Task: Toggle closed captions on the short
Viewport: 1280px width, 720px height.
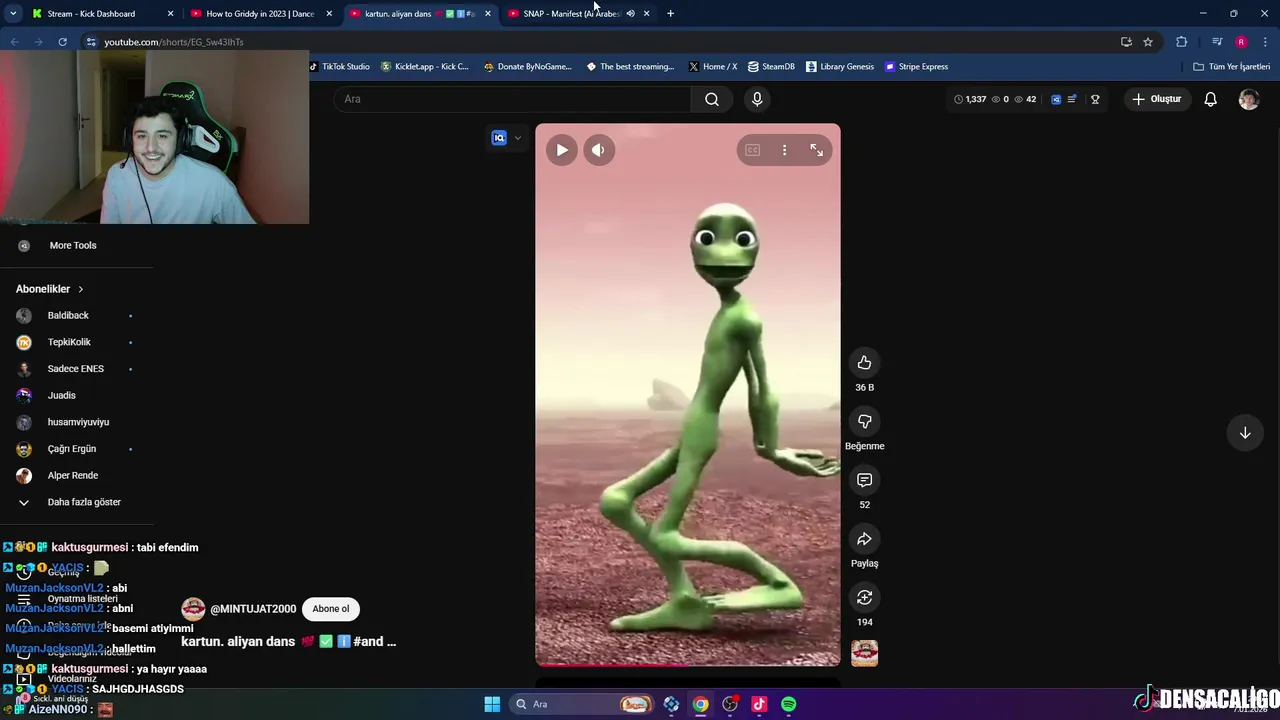Action: point(752,150)
